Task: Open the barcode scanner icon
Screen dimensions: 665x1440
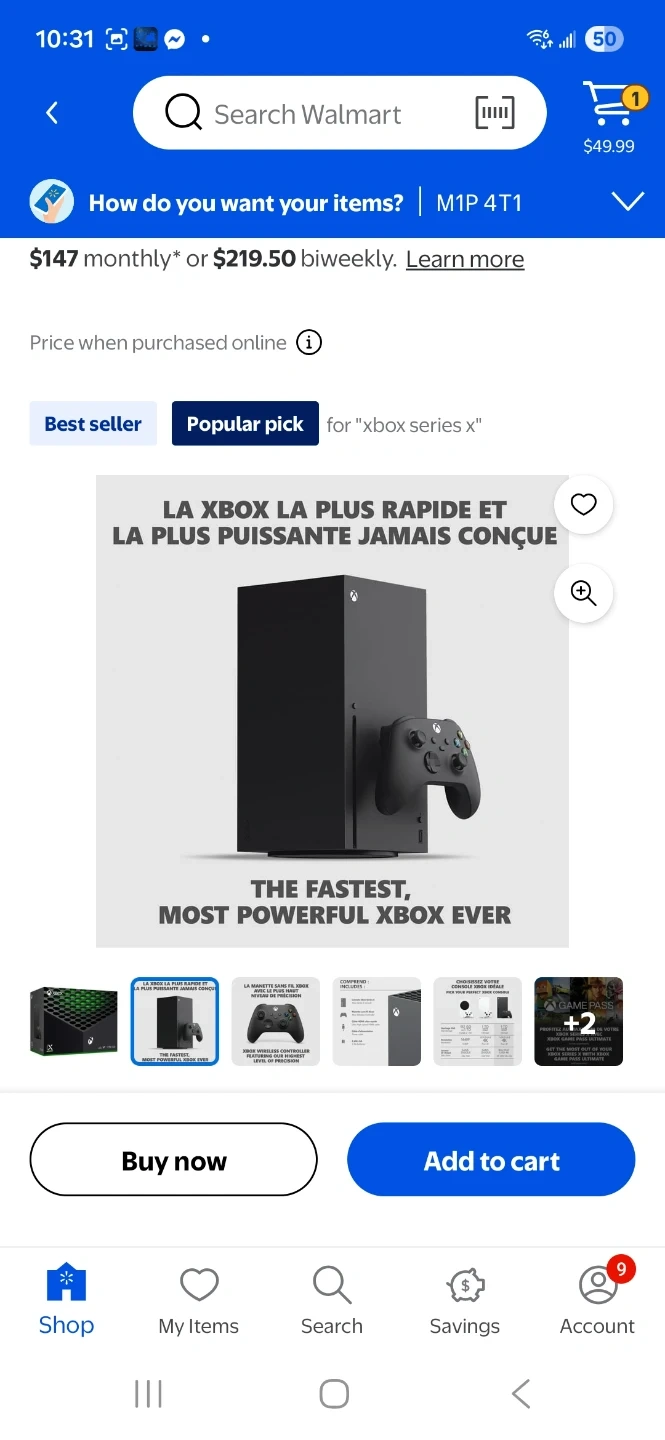Action: pyautogui.click(x=495, y=113)
